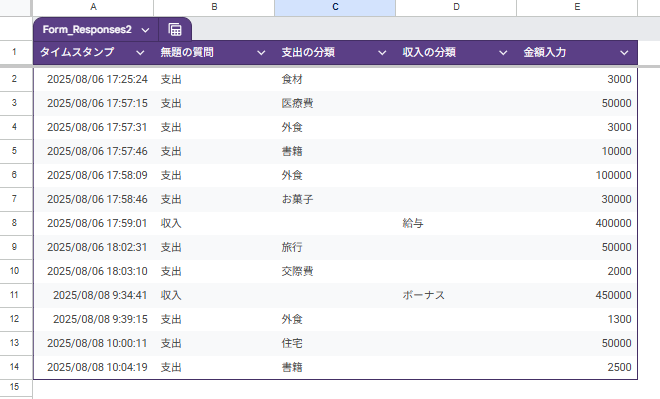Select the 食材 category cell
660x399 pixels.
tap(335, 79)
